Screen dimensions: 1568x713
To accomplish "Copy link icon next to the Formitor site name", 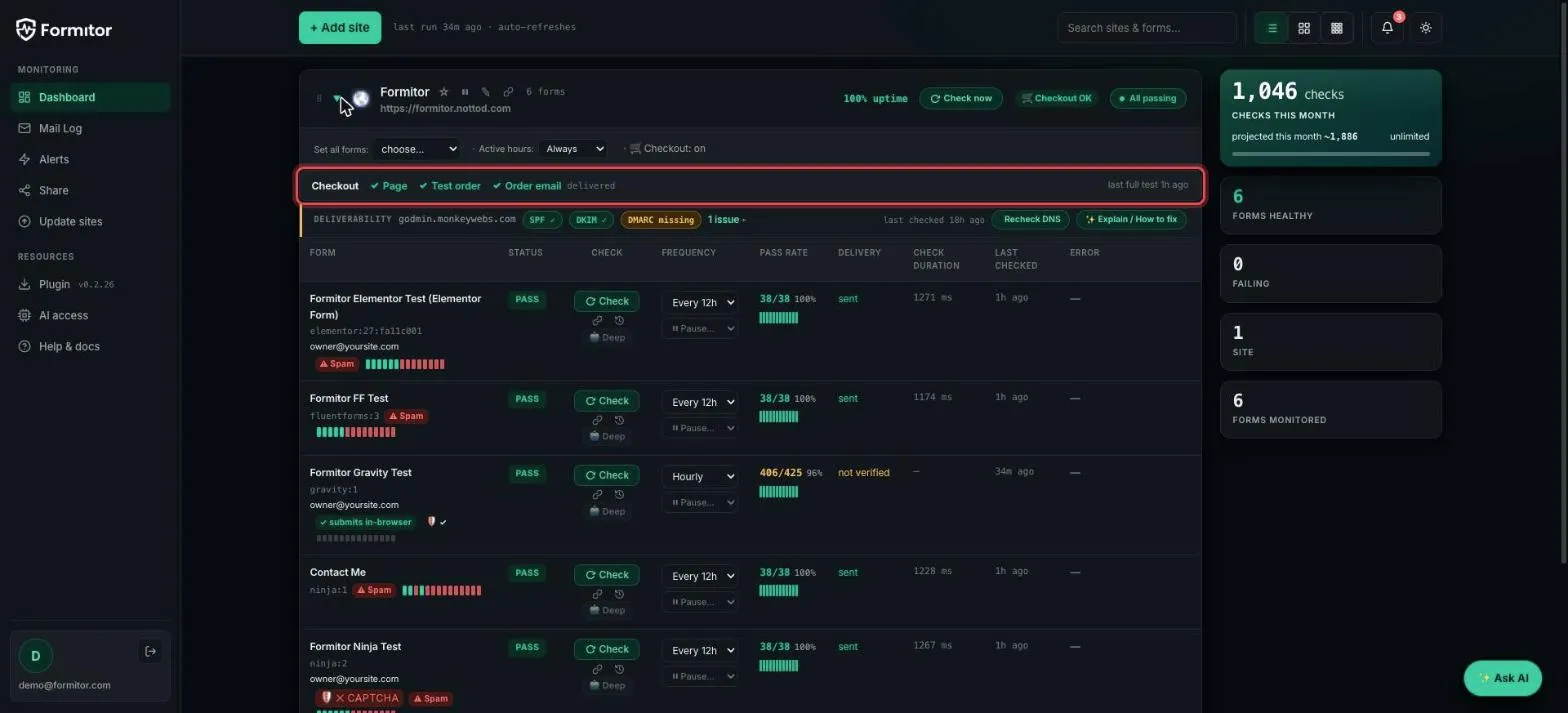I will [x=508, y=92].
